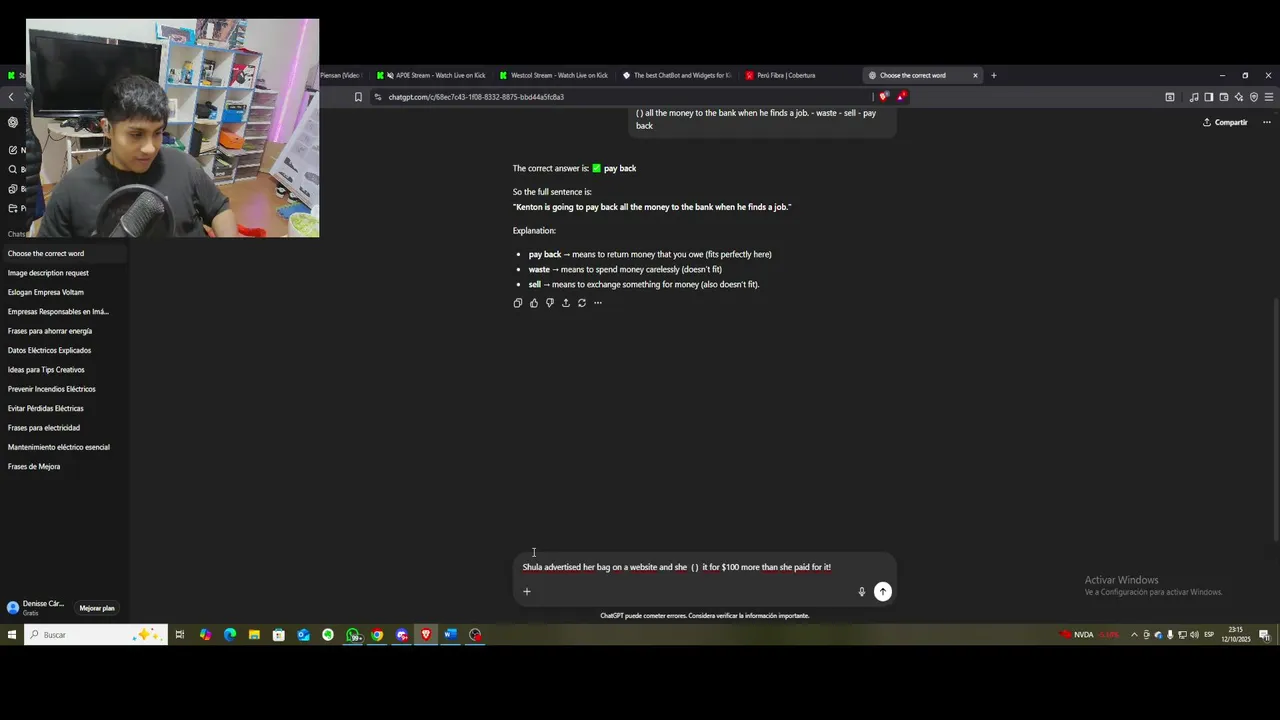The width and height of the screenshot is (1280, 720).
Task: Open chat Evitar Pérdidas Eléctricas
Action: click(63, 408)
